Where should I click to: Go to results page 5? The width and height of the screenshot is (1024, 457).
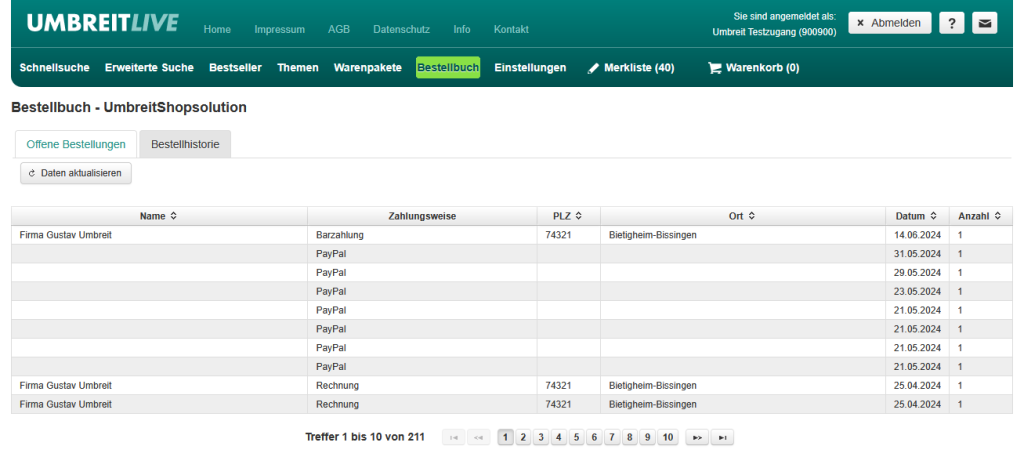coord(576,437)
